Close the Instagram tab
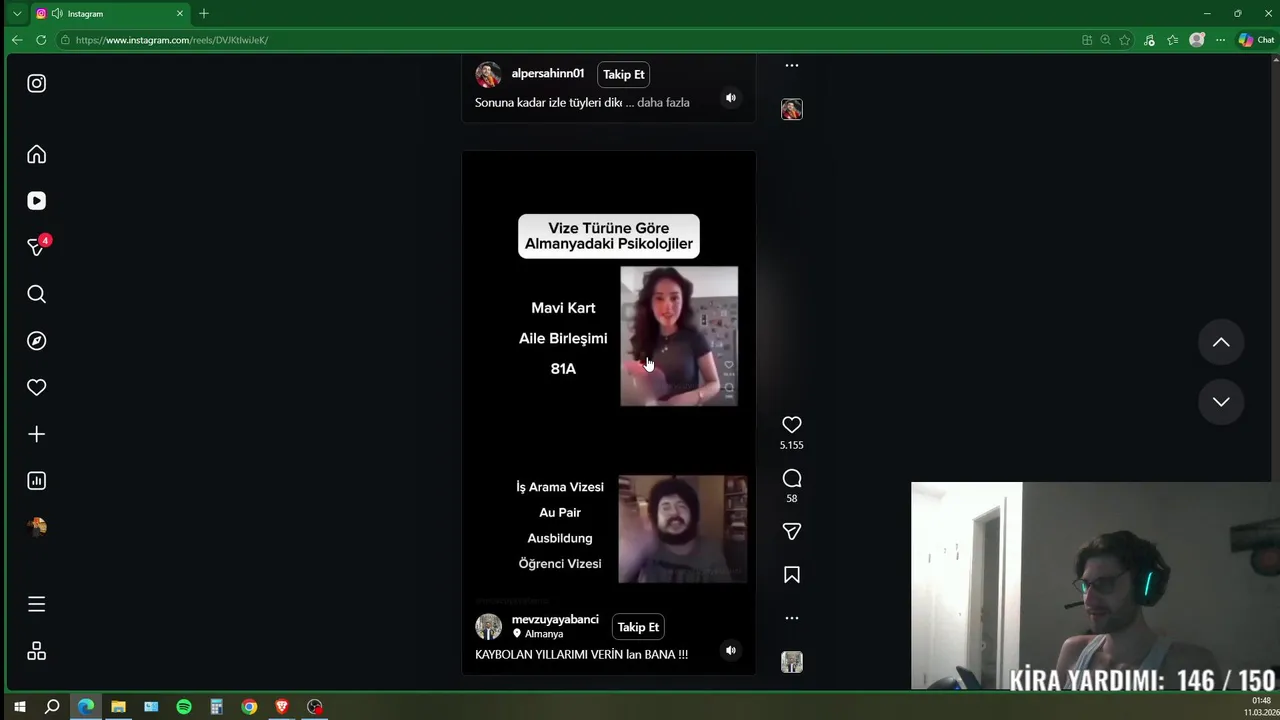The image size is (1280, 720). 180,14
